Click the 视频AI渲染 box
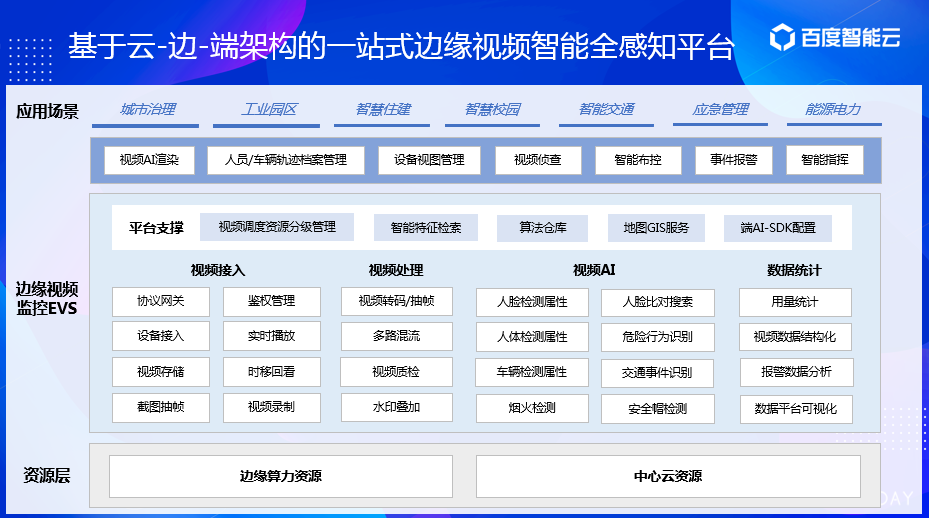This screenshot has height=518, width=929. pyautogui.click(x=149, y=160)
